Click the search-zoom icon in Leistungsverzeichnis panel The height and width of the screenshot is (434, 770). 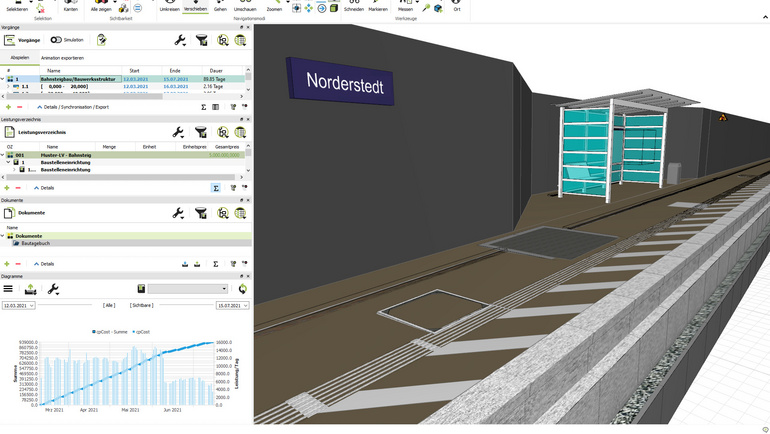point(222,132)
